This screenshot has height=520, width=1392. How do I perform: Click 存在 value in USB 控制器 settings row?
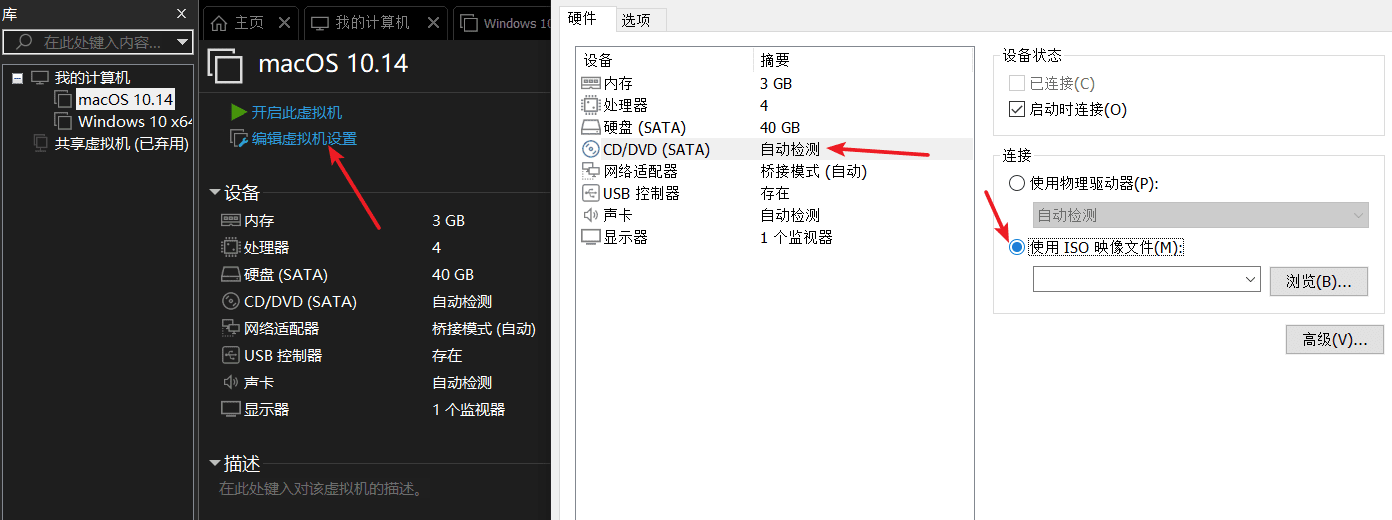pos(774,194)
